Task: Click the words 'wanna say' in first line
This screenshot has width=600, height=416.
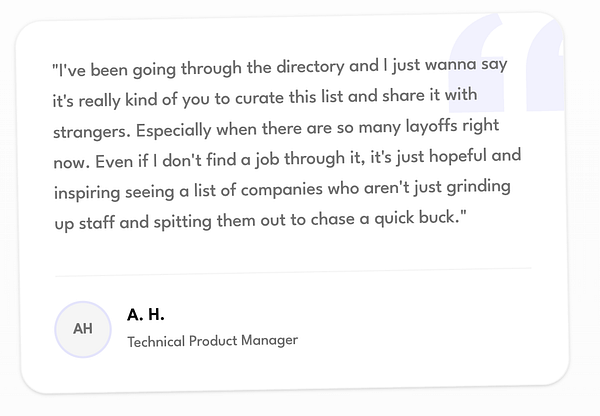Action: pos(466,64)
